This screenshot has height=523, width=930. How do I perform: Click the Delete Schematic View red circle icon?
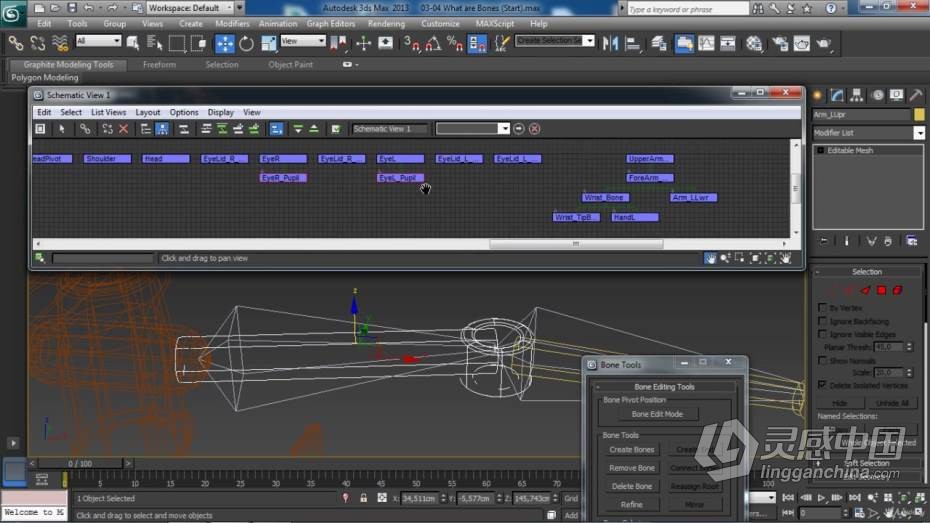tap(534, 129)
